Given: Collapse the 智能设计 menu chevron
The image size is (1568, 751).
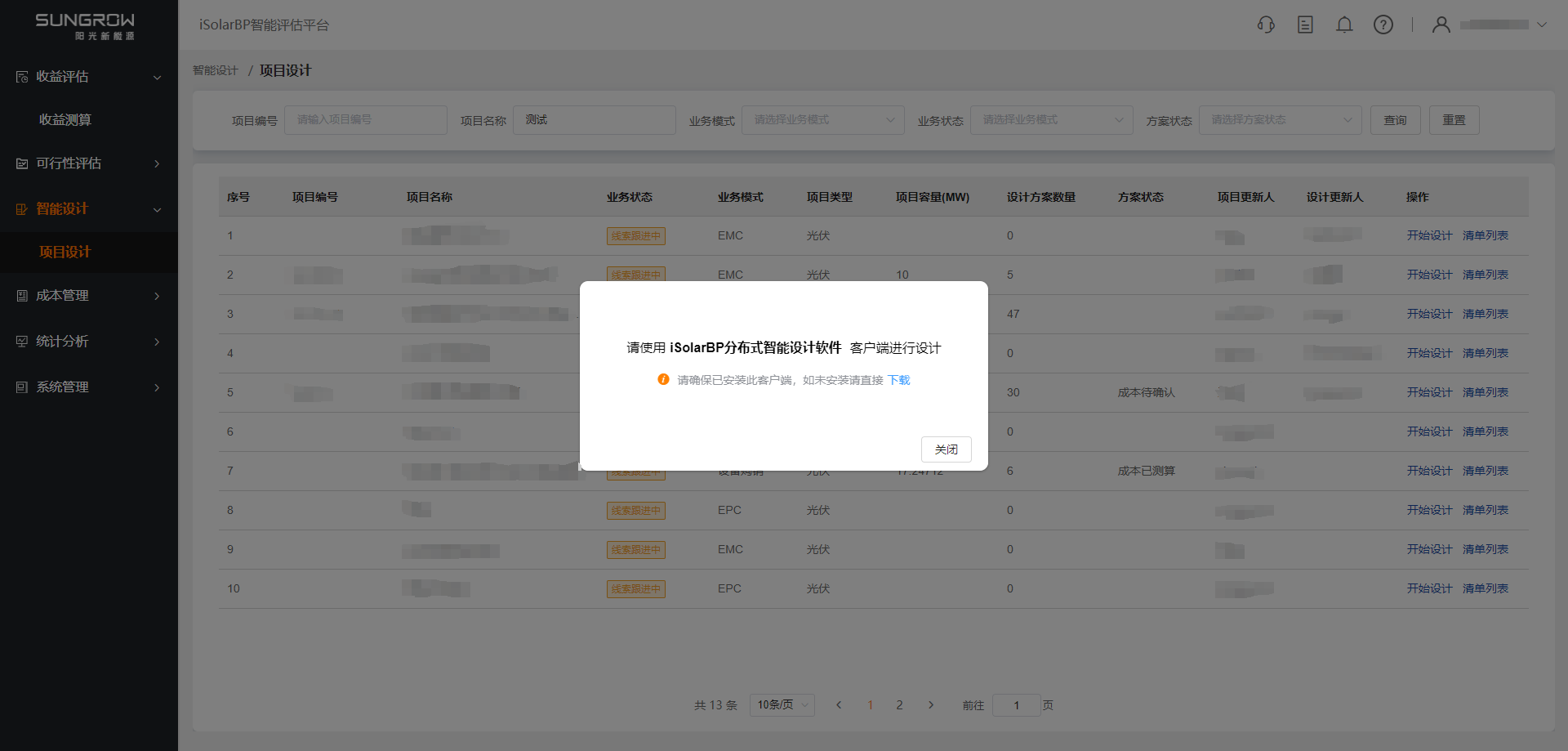Looking at the screenshot, I should pyautogui.click(x=157, y=210).
